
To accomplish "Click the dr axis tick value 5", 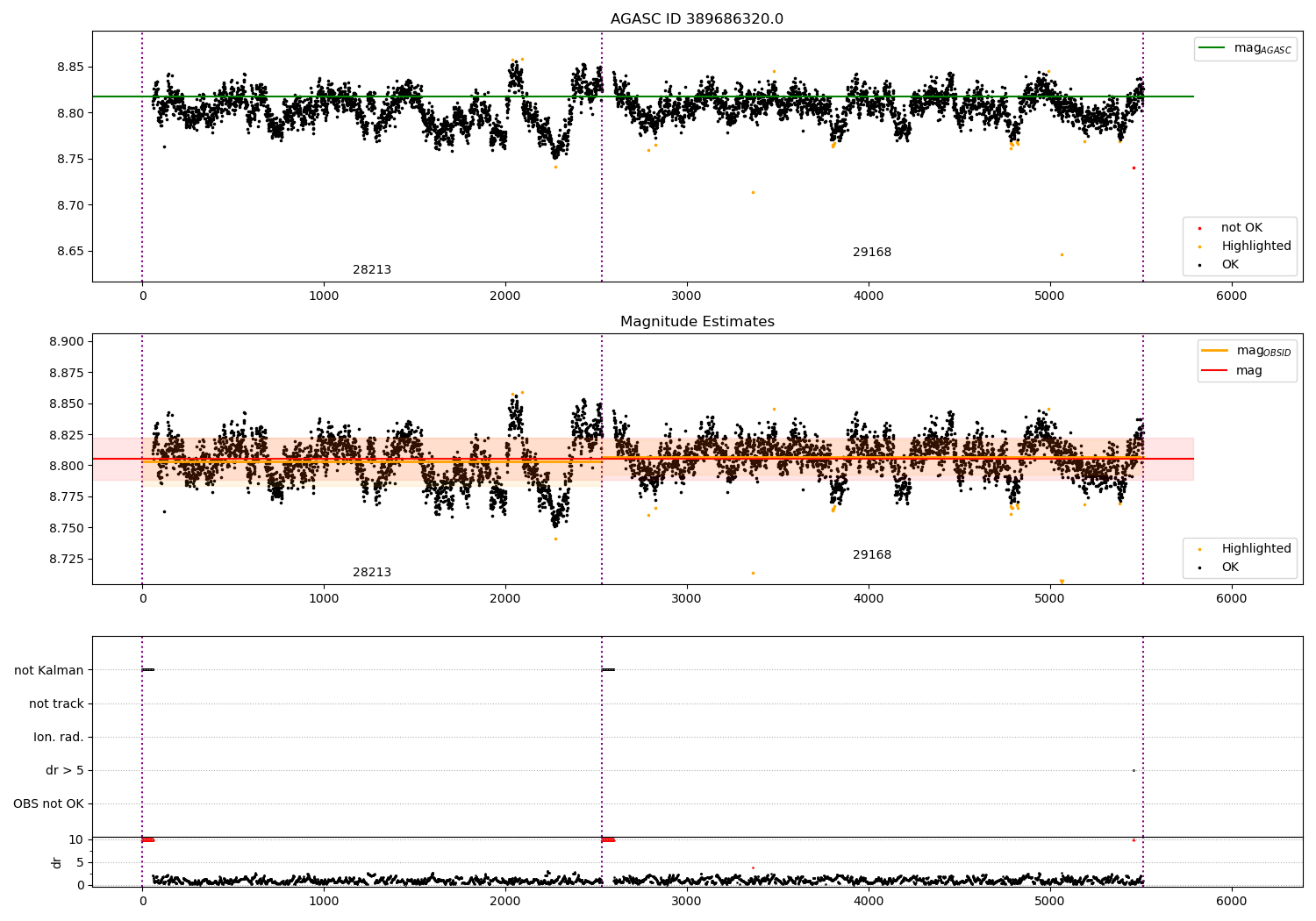I will (80, 862).
